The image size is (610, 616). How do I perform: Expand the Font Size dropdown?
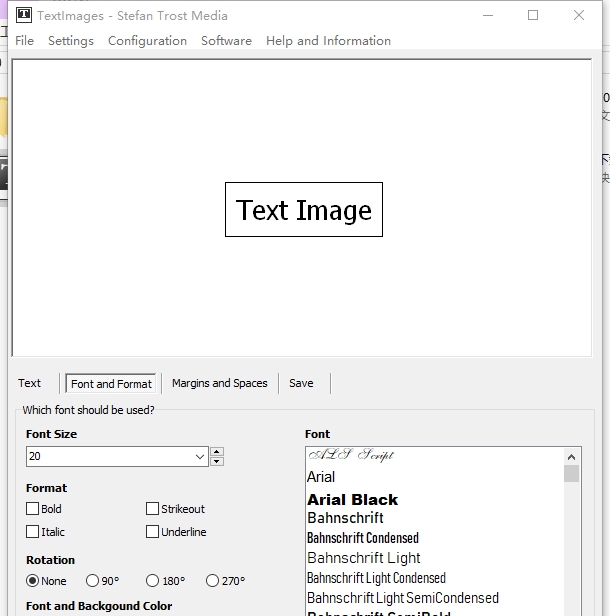pyautogui.click(x=201, y=456)
